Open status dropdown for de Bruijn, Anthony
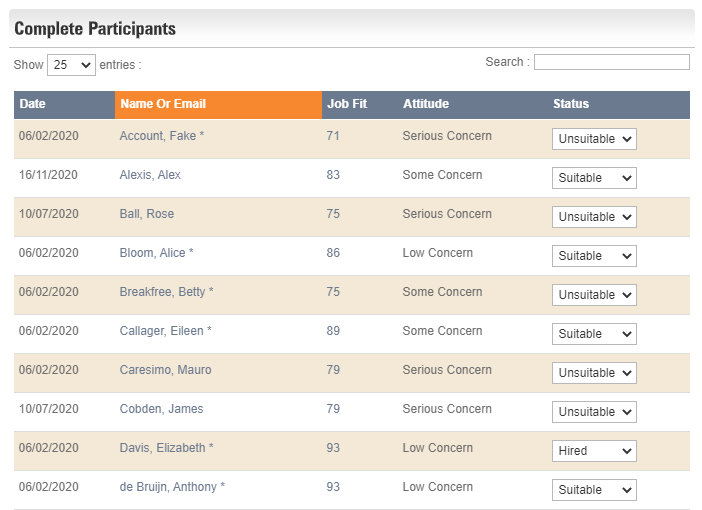Viewport: 702px width, 510px height. pyautogui.click(x=594, y=490)
